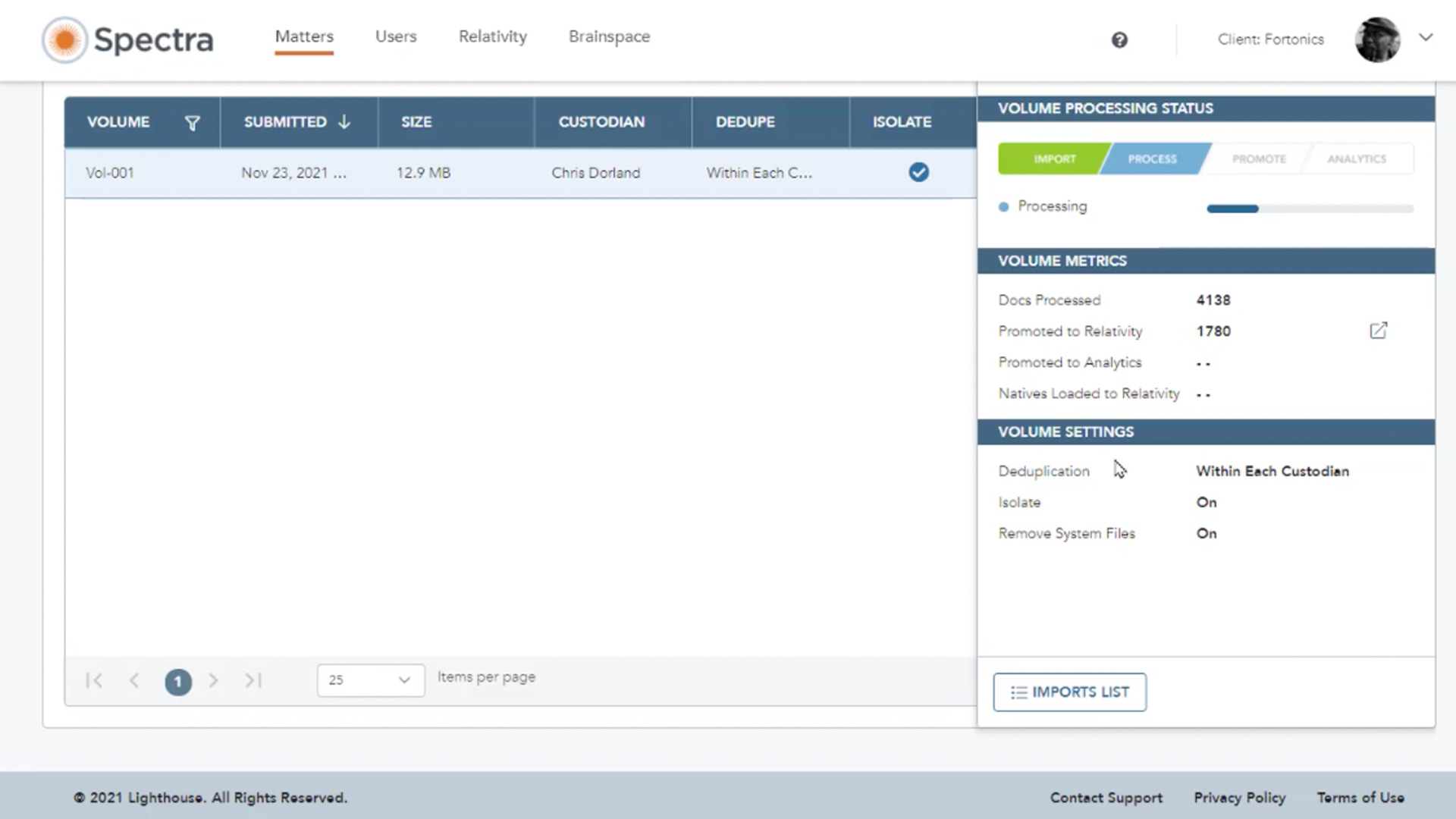Switch to the Users tab
Screen dimensions: 1456x819
(396, 36)
